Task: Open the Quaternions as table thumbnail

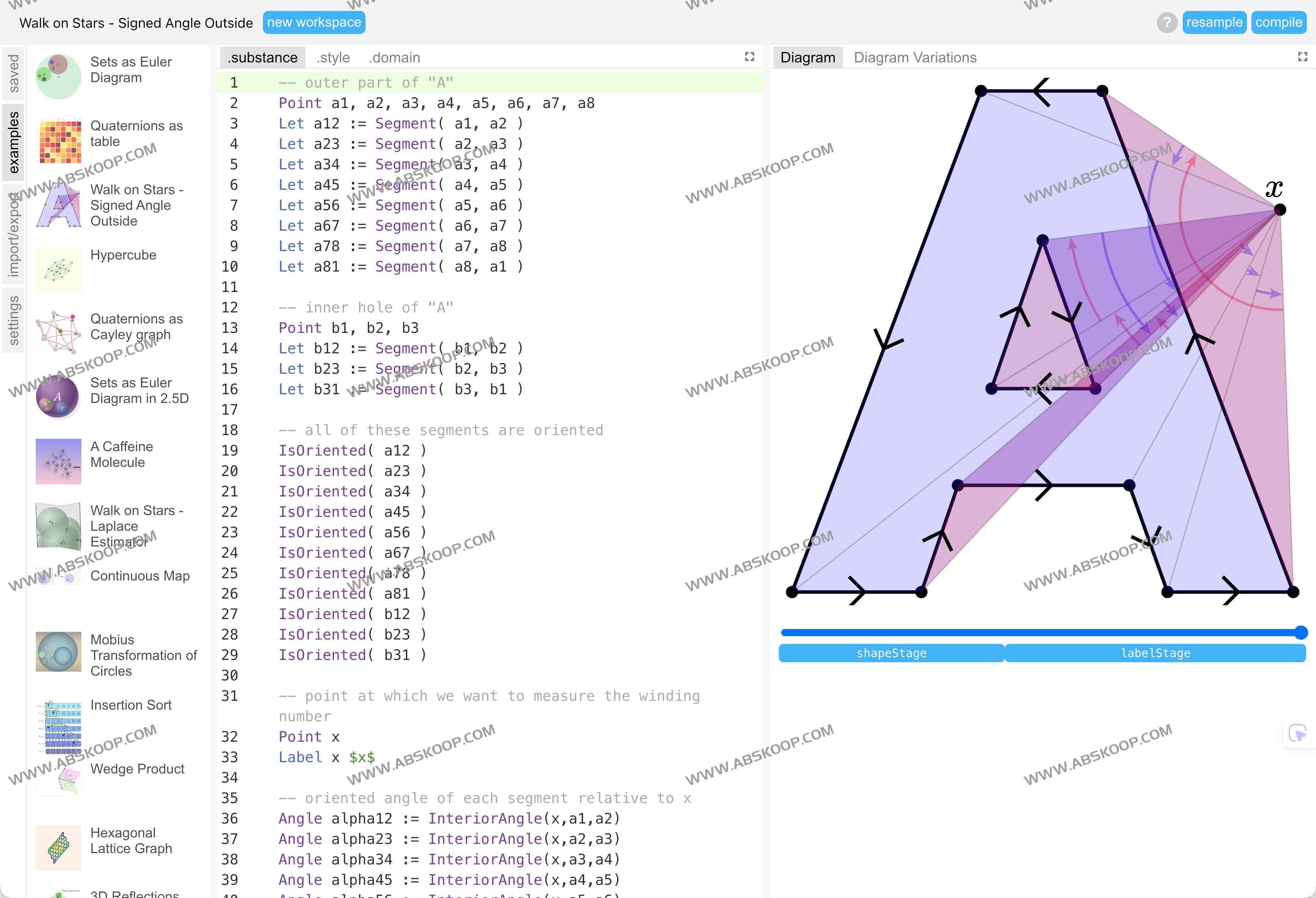Action: coord(58,141)
